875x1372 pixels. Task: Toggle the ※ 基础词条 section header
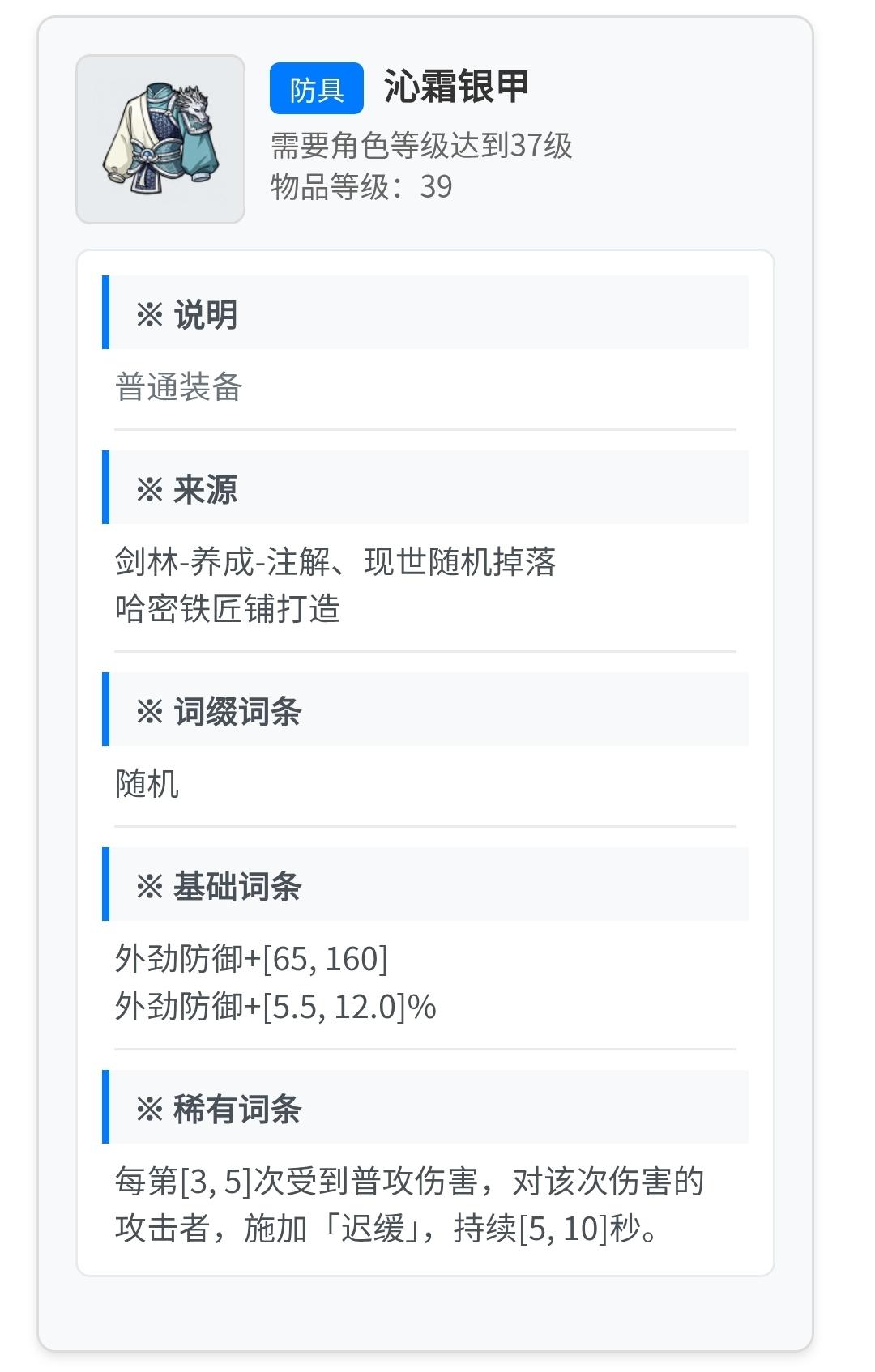(425, 885)
